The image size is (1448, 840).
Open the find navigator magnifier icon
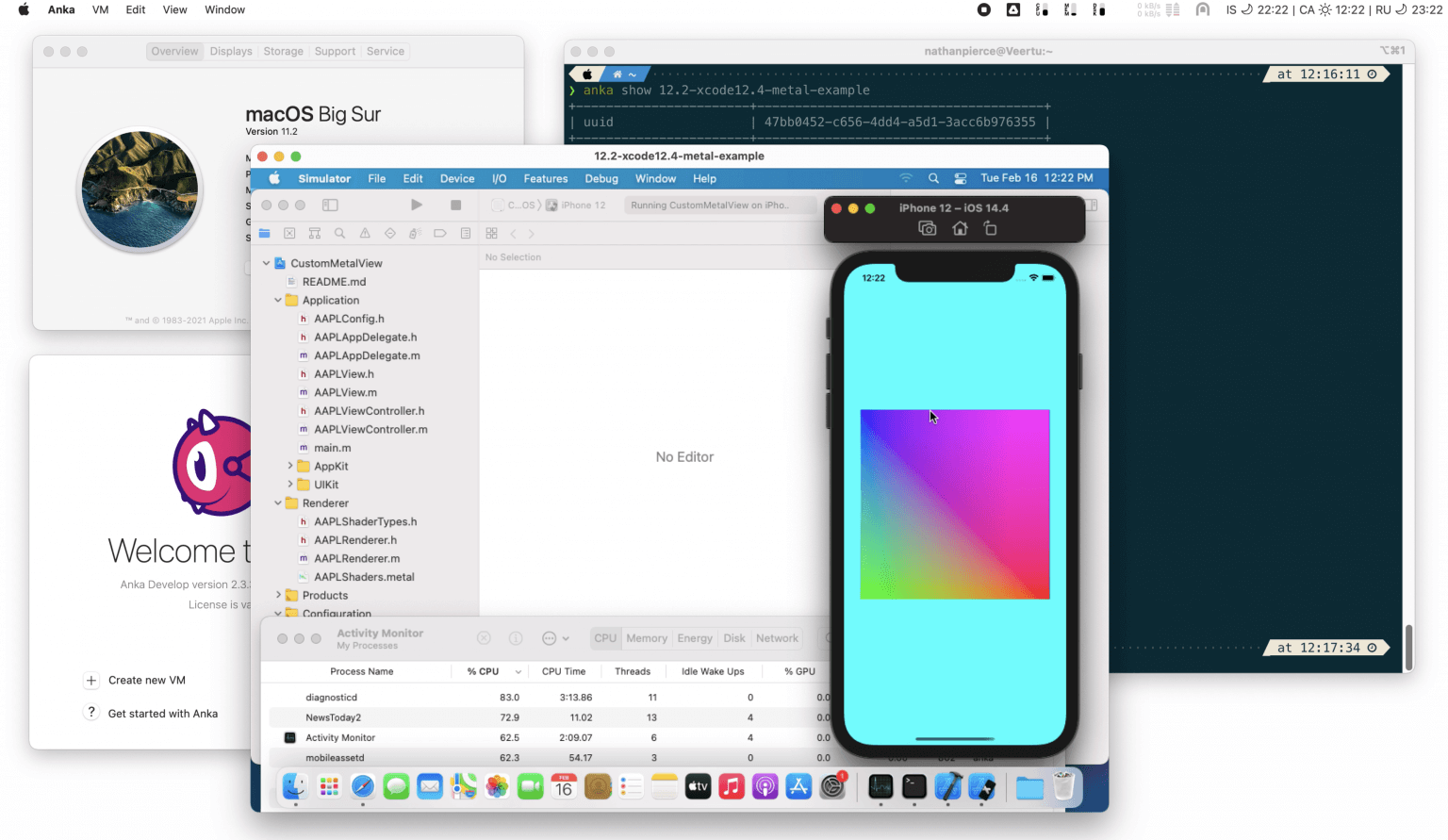pos(339,233)
